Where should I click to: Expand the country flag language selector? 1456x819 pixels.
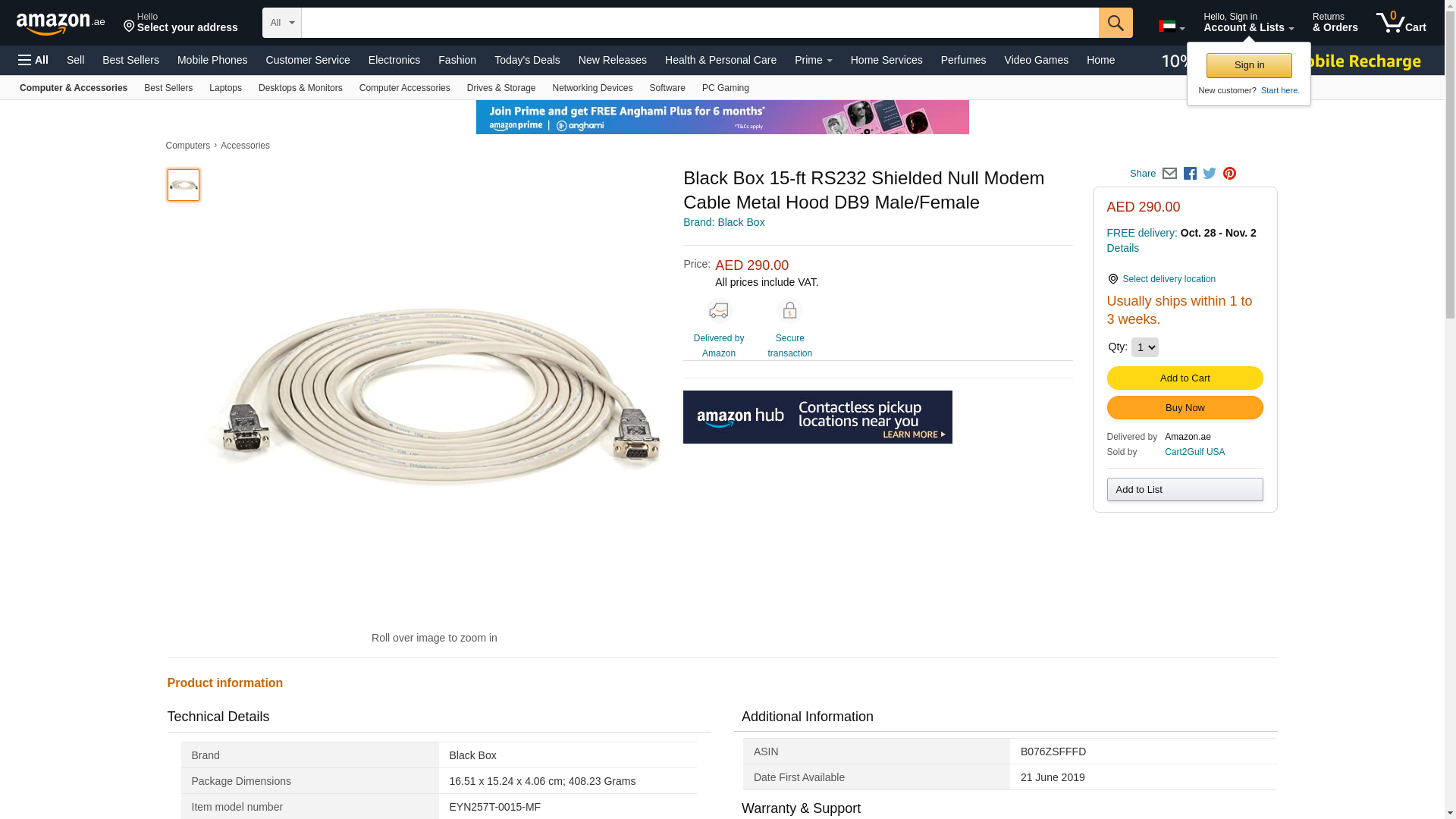[x=1171, y=27]
